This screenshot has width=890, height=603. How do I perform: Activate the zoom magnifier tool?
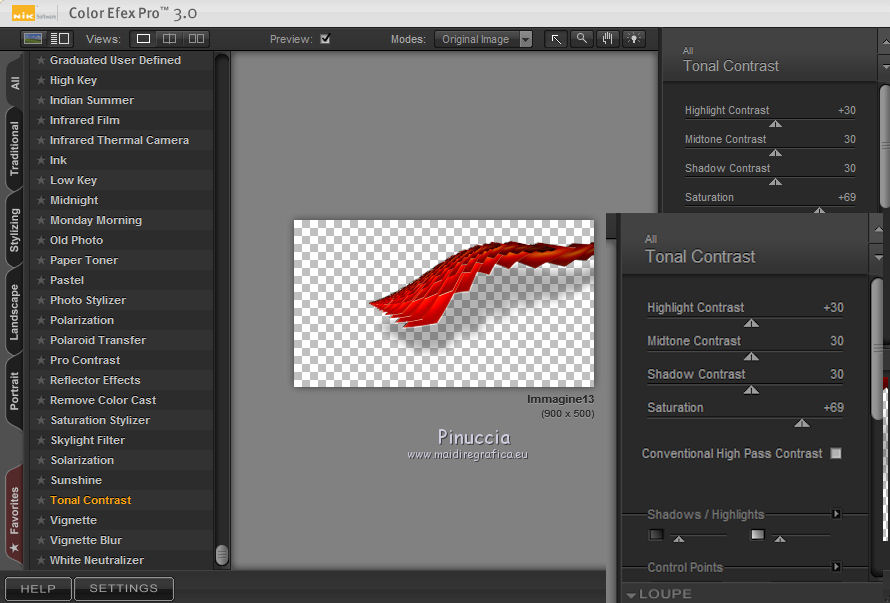click(582, 39)
